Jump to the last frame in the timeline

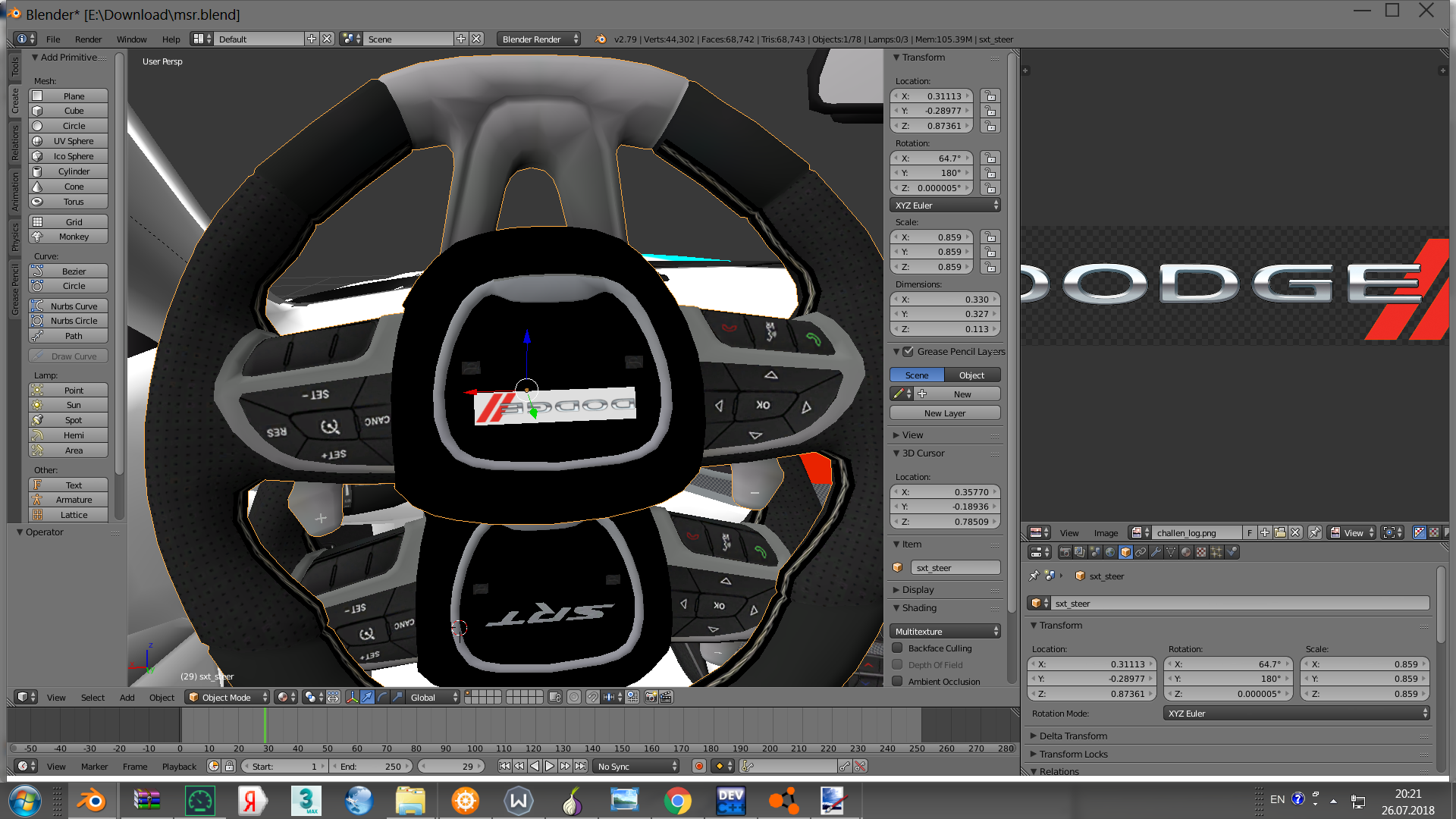pos(580,766)
